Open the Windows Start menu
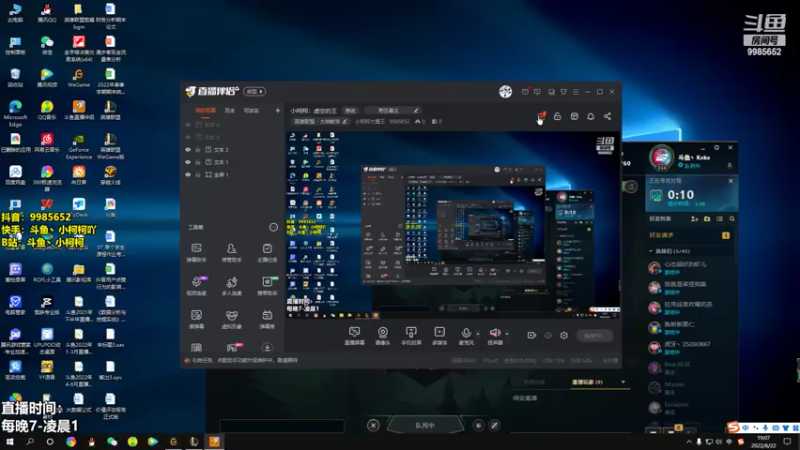The height and width of the screenshot is (450, 800). click(10, 442)
